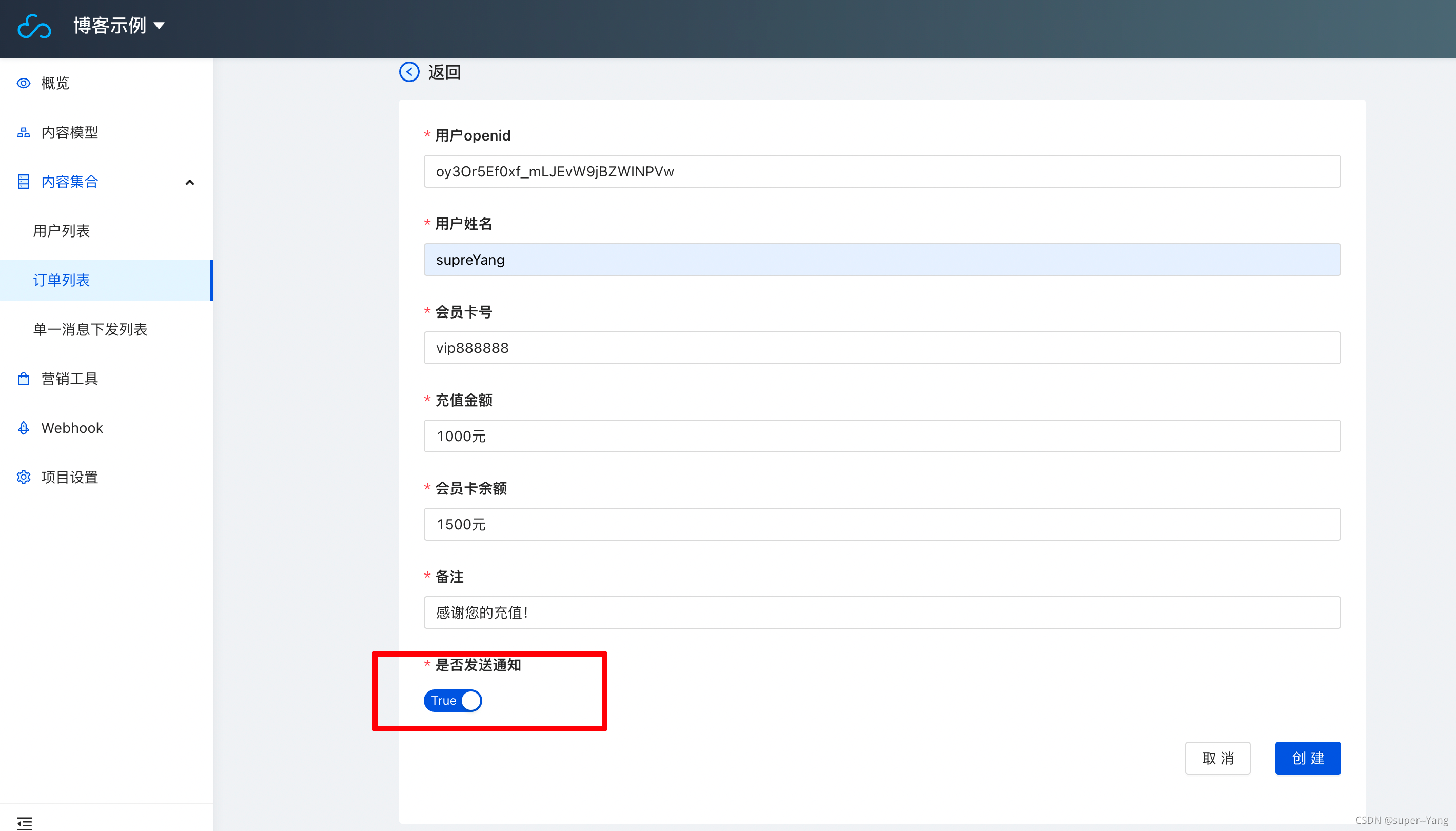Viewport: 1456px width, 831px height.
Task: Click the content collection list icon
Action: [x=24, y=182]
